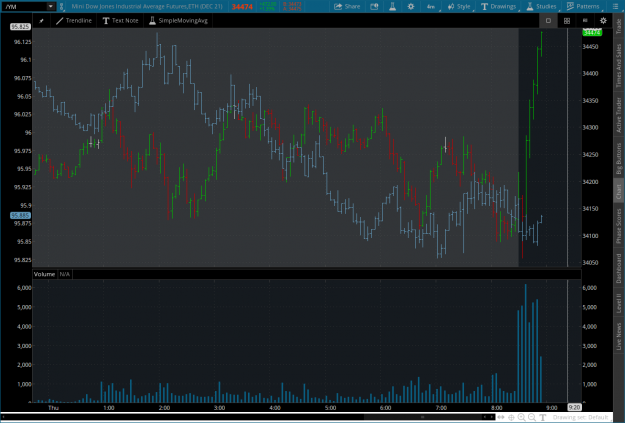Image resolution: width=625 pixels, height=423 pixels.
Task: Open the Drawings menu
Action: (499, 6)
